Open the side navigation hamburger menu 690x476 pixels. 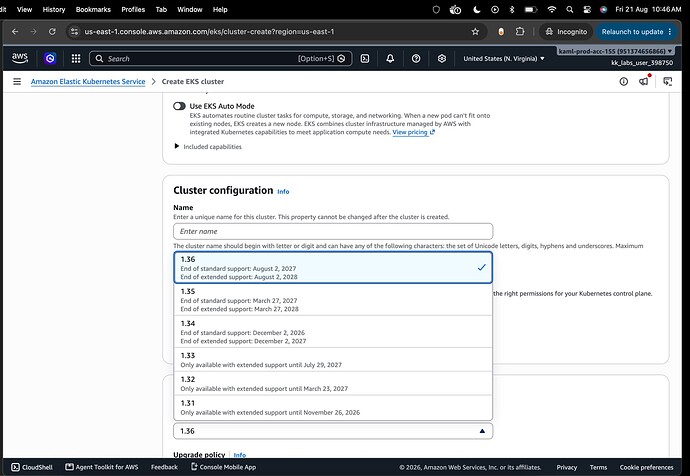point(17,81)
